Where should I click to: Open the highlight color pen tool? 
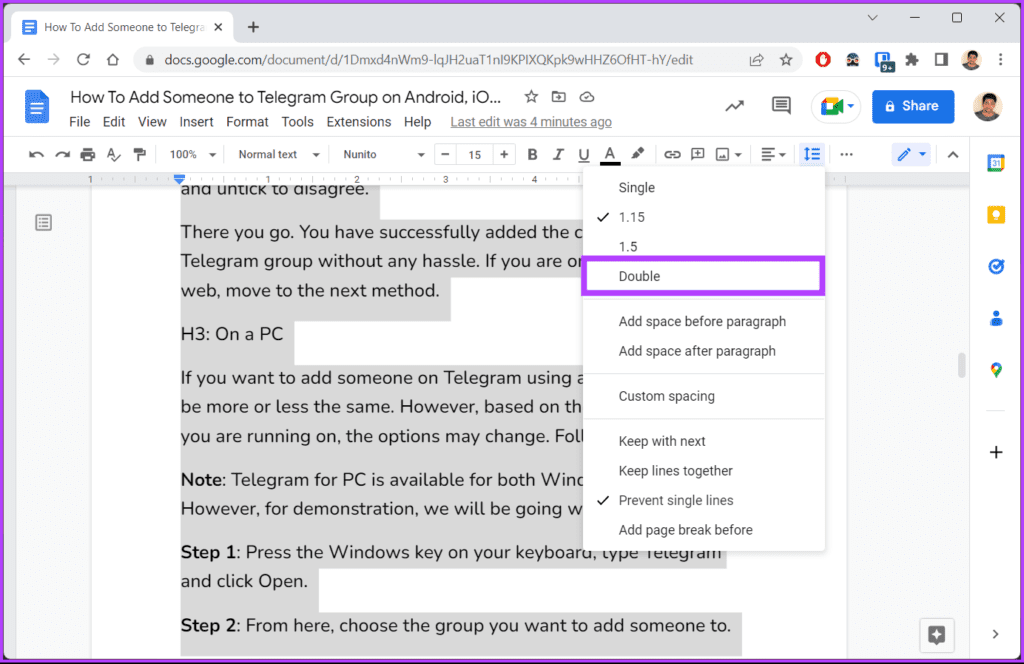pos(637,155)
